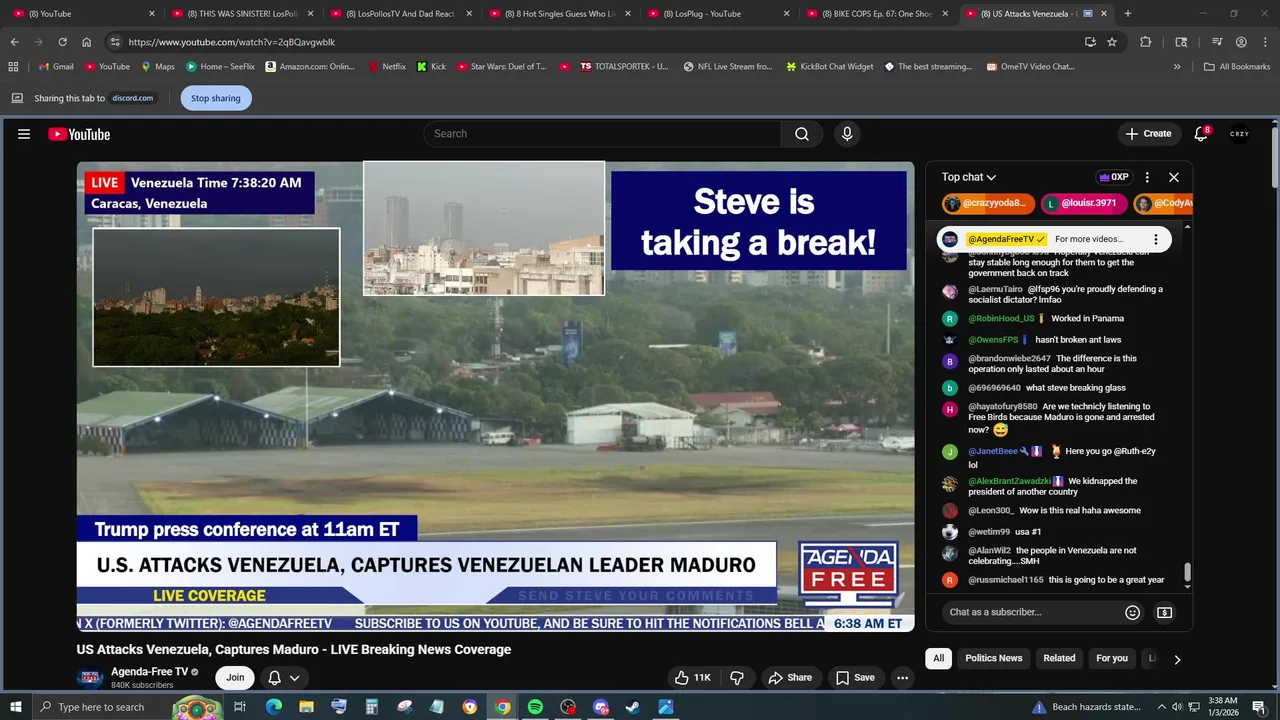Join the Agenda-Free TV channel
Image resolution: width=1280 pixels, height=720 pixels.
click(x=235, y=677)
